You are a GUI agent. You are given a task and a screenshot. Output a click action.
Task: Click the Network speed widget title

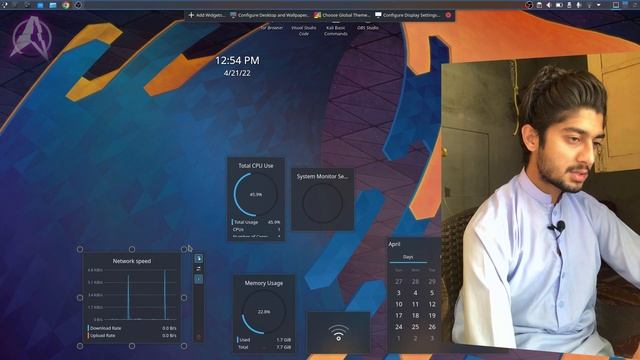(132, 261)
